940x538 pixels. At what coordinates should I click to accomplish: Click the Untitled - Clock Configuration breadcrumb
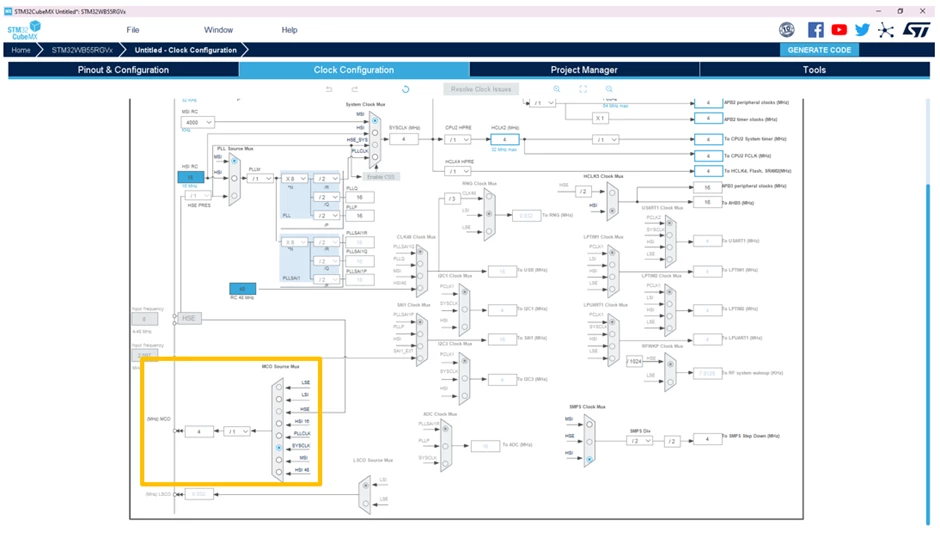[185, 50]
